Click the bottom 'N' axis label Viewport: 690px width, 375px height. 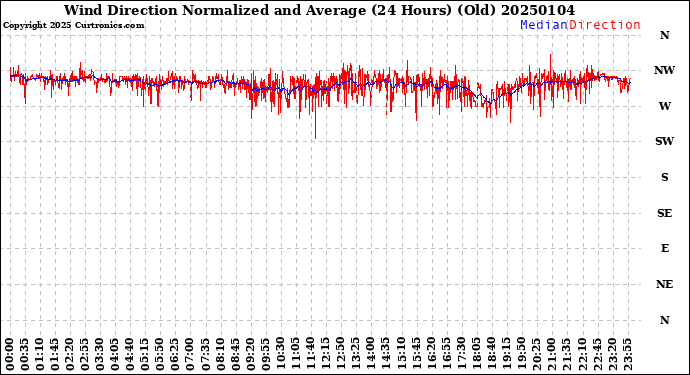[664, 320]
